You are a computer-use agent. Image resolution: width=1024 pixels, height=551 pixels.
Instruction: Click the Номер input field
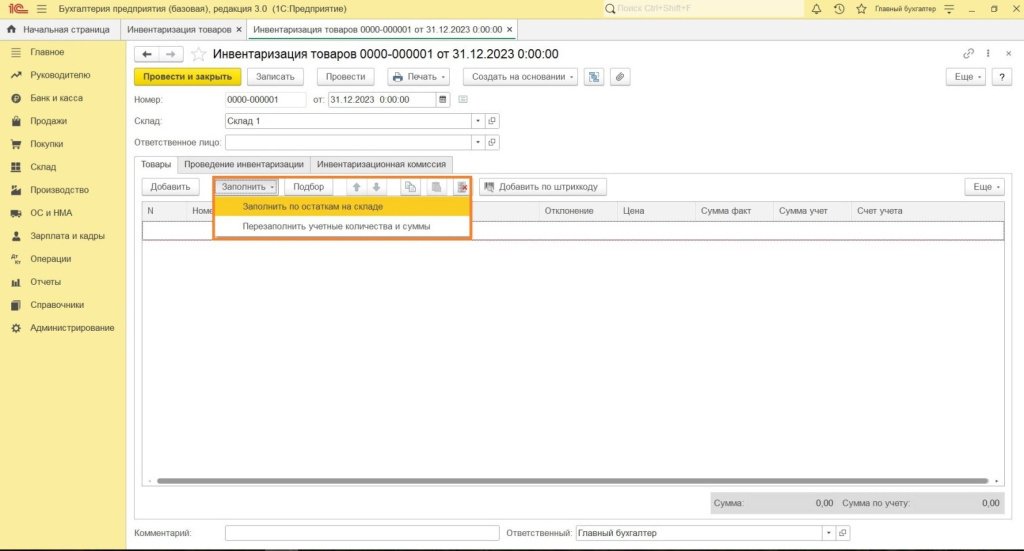pos(265,100)
